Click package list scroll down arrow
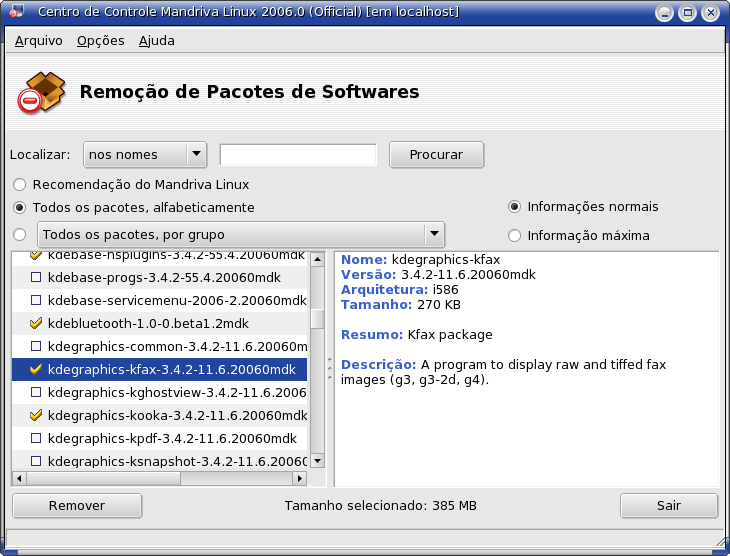The width and height of the screenshot is (730, 556). [318, 461]
